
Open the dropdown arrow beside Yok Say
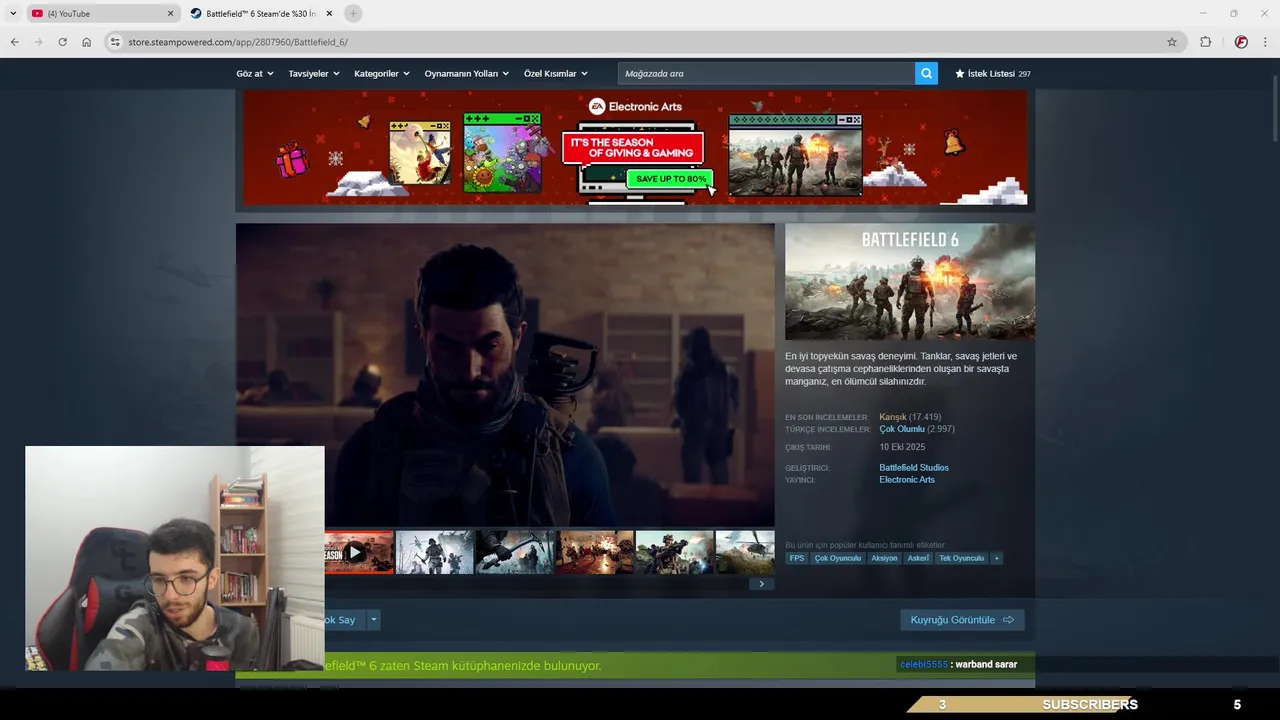(x=374, y=620)
